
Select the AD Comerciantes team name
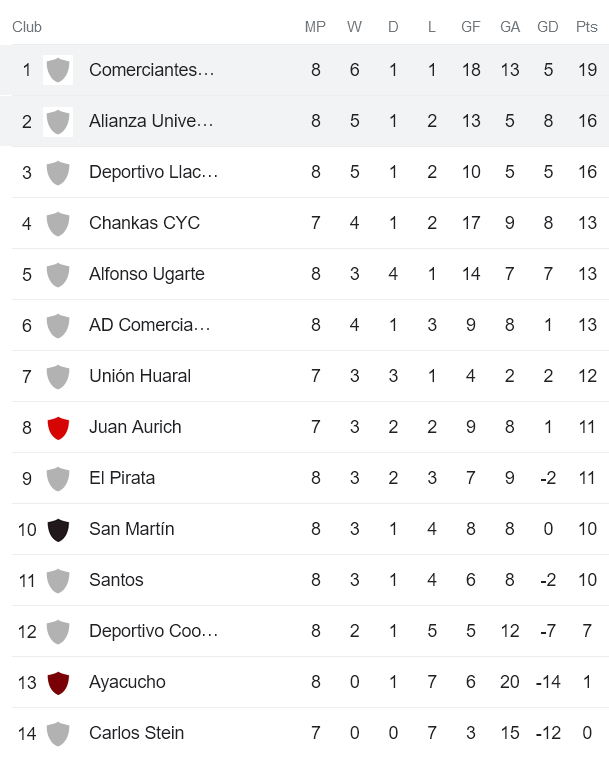pos(149,325)
